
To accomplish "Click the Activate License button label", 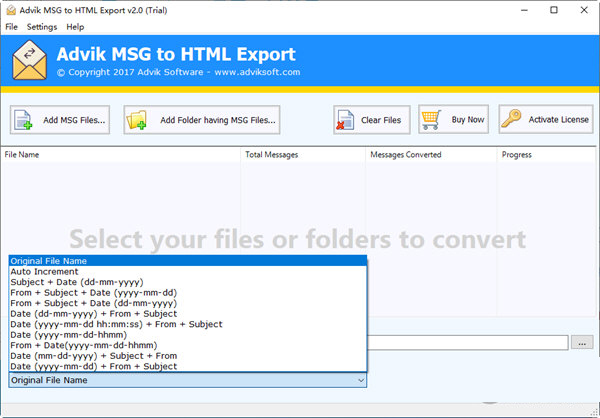I will [559, 119].
